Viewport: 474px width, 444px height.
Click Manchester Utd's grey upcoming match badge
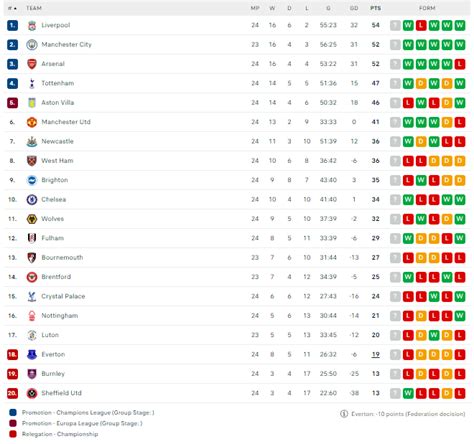click(395, 122)
